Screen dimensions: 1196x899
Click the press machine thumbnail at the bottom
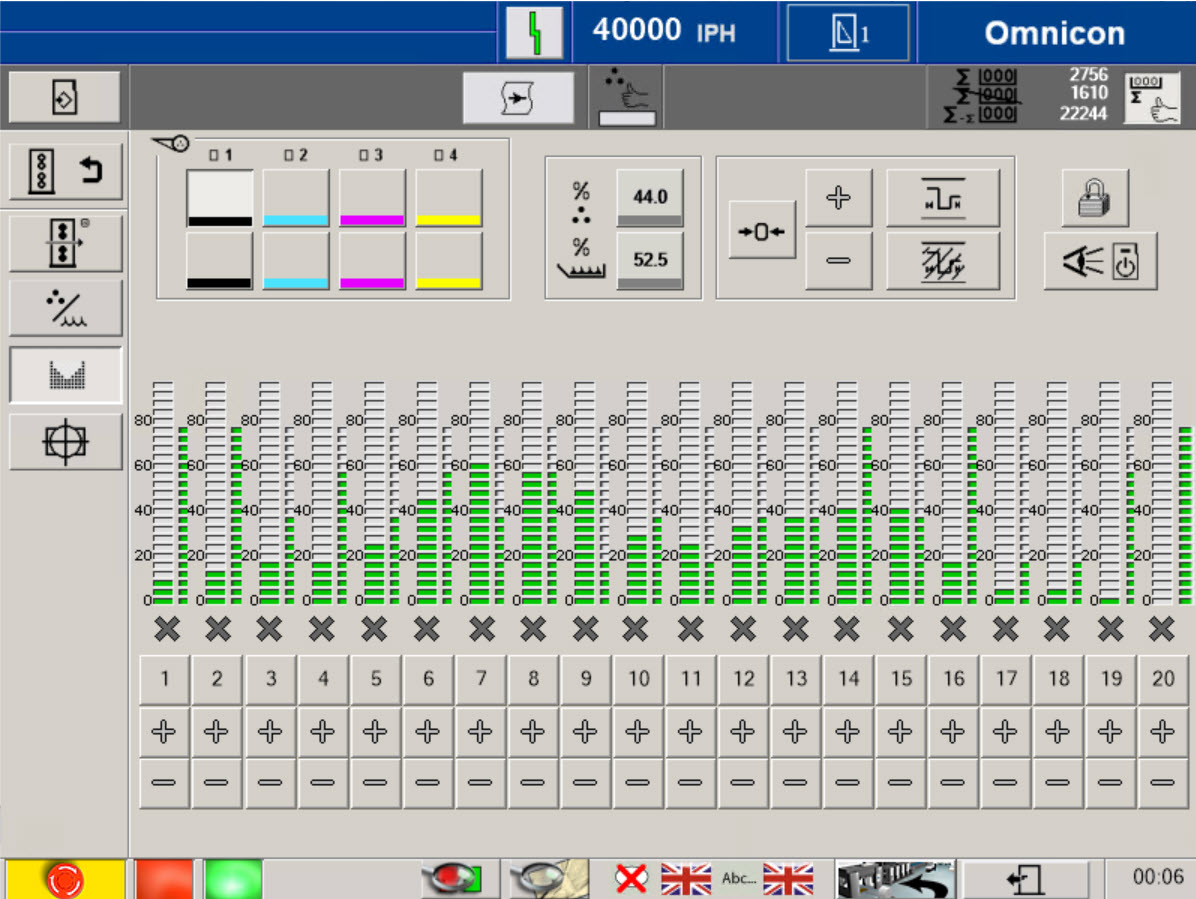pos(895,876)
